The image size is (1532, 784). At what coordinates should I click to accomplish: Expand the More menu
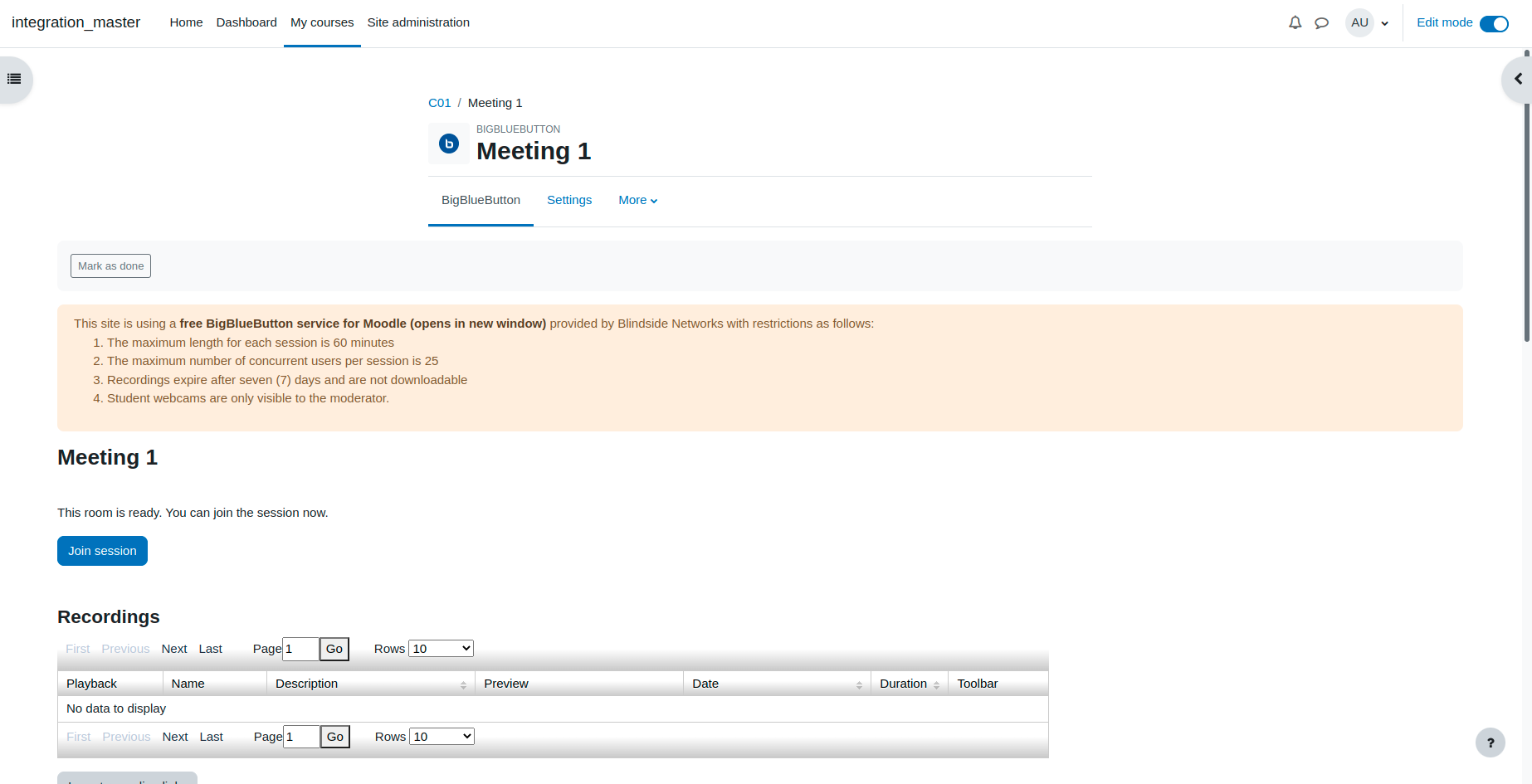[x=638, y=200]
